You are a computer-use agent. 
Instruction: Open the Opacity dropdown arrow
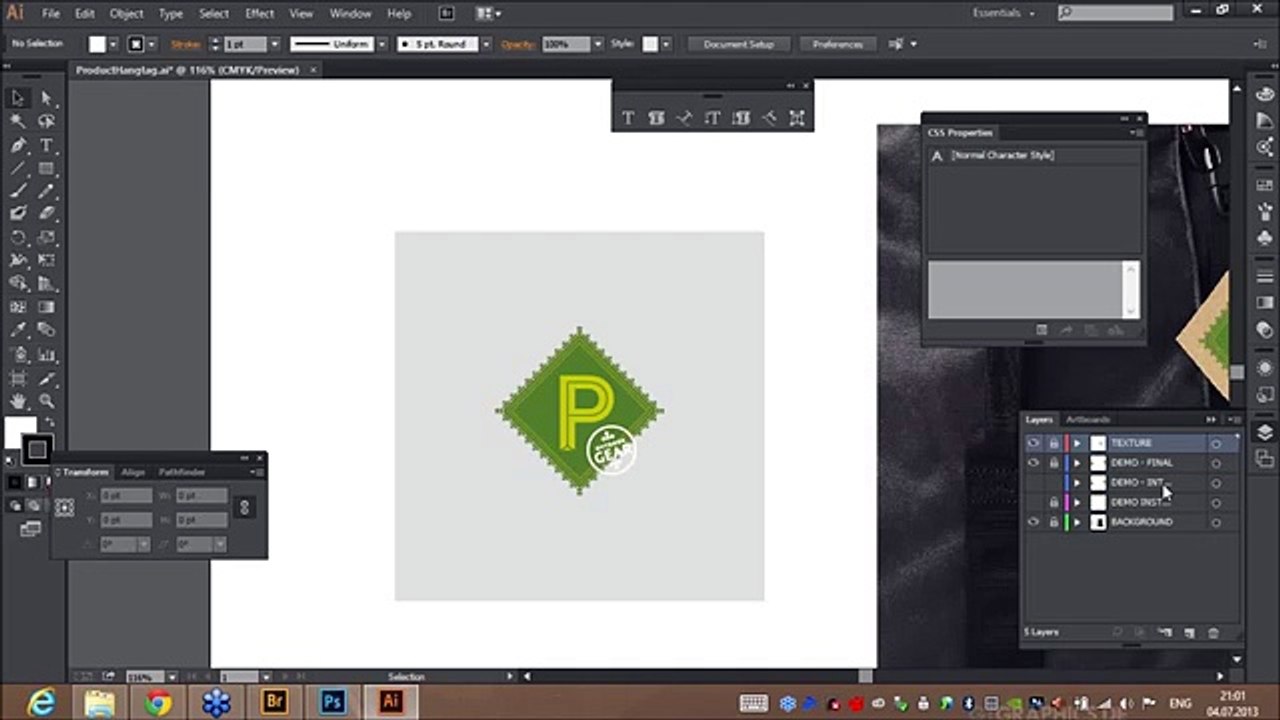click(x=597, y=44)
